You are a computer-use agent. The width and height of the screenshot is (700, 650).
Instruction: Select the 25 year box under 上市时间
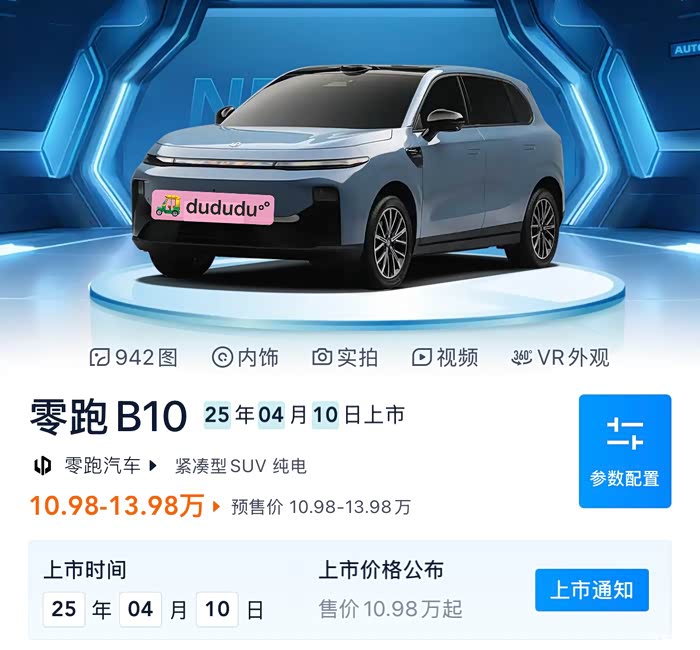click(64, 609)
